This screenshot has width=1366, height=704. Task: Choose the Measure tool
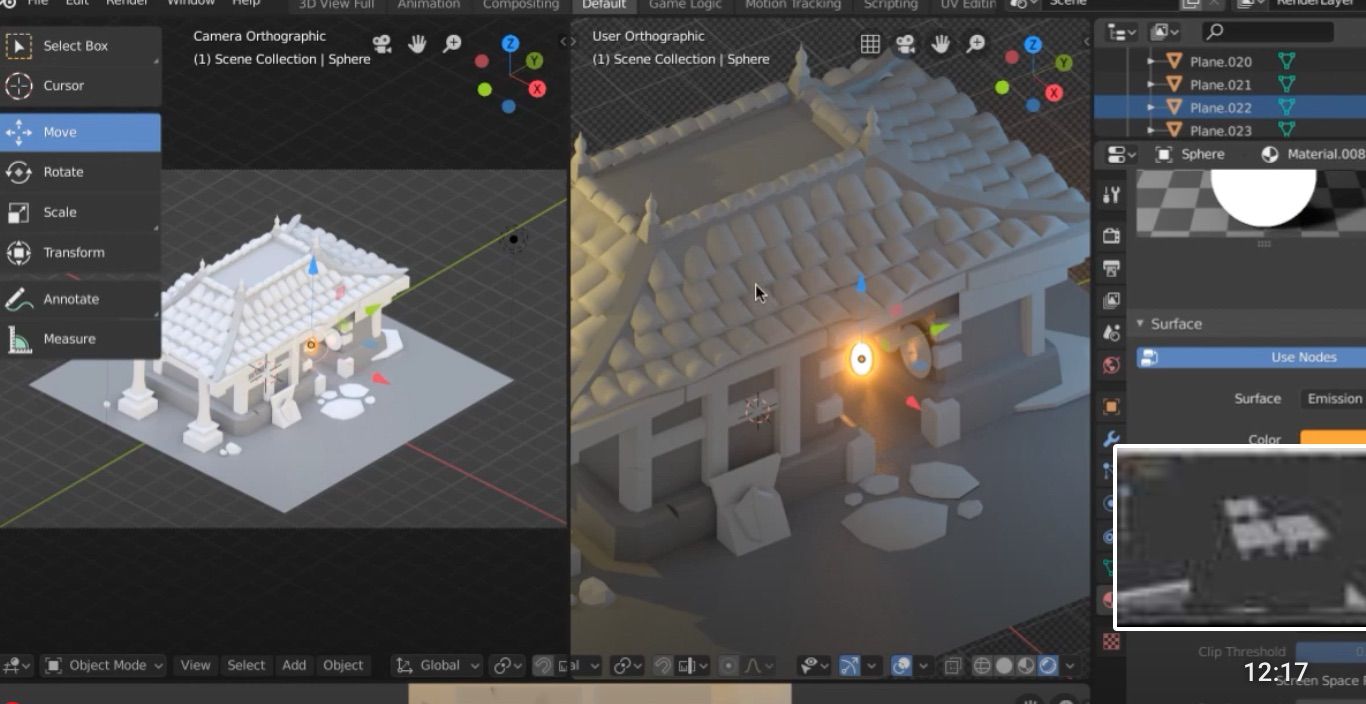80,339
